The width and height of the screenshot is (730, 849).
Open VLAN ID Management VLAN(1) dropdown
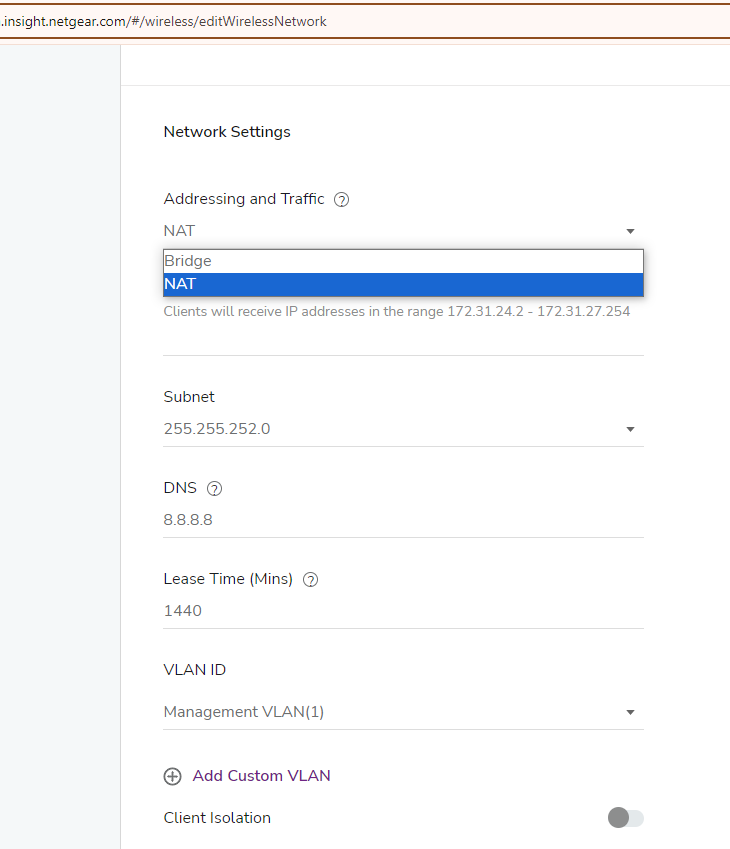tap(403, 712)
